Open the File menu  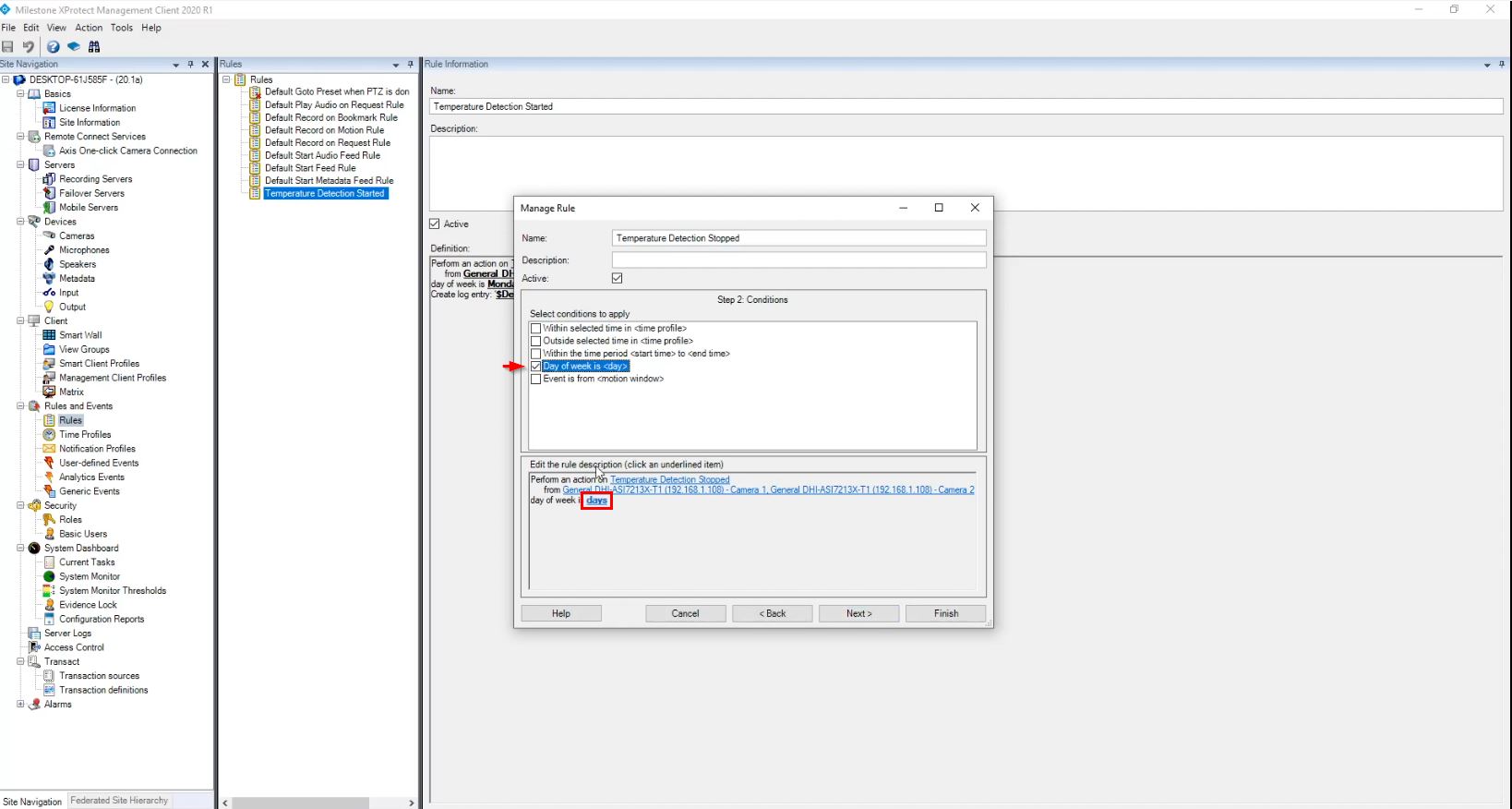(x=8, y=28)
